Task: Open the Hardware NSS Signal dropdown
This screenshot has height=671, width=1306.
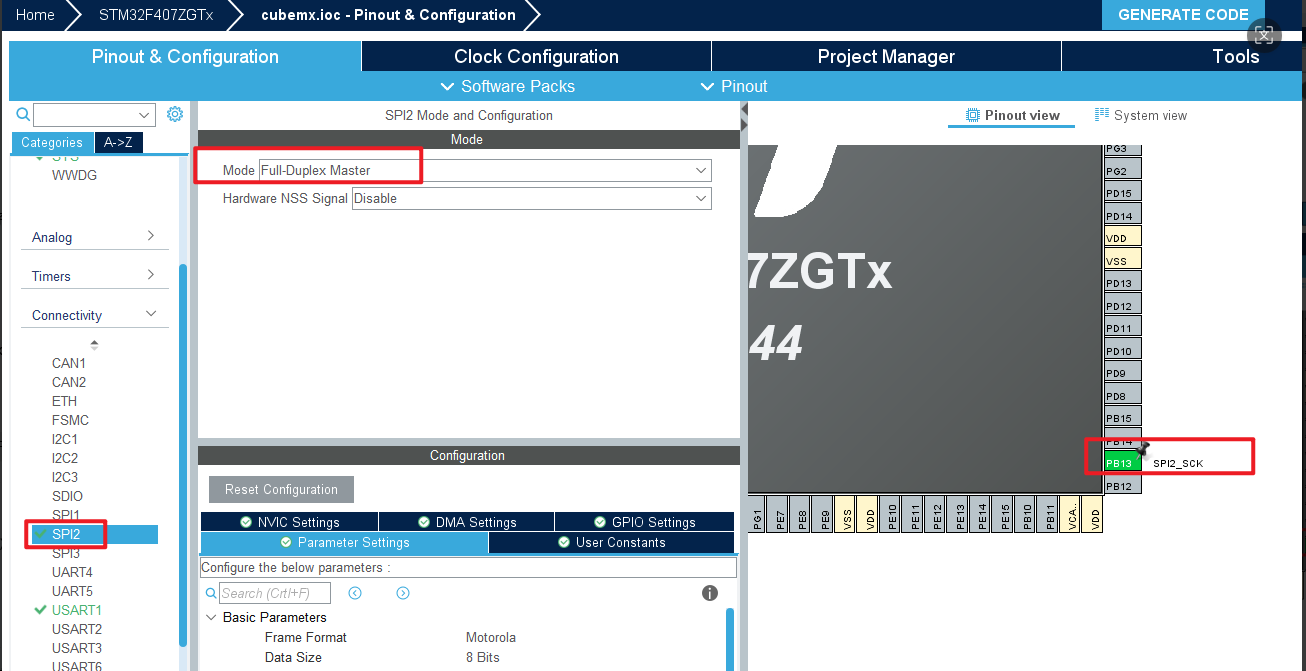Action: click(x=531, y=198)
